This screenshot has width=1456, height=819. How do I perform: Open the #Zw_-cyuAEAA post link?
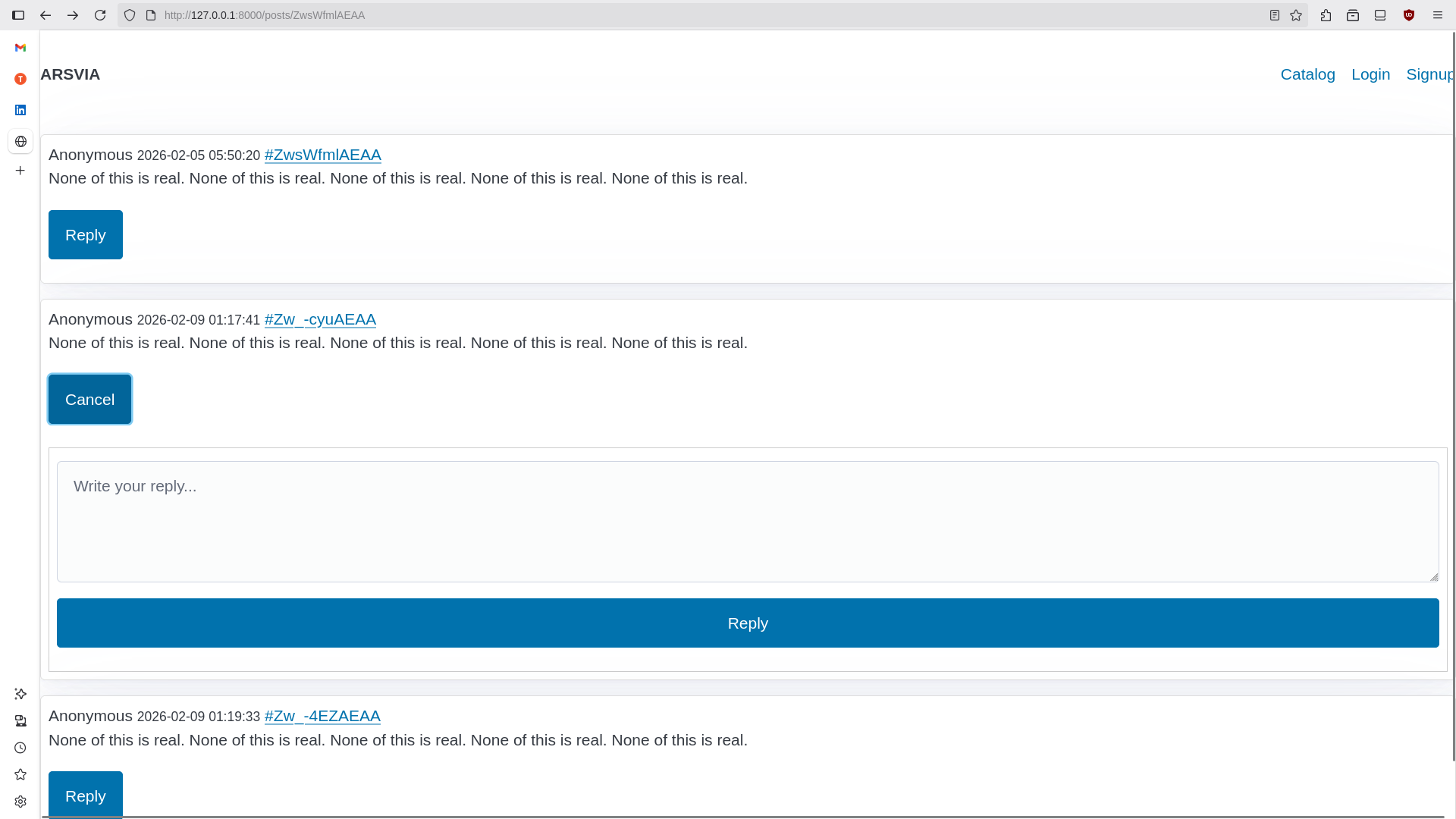pyautogui.click(x=320, y=319)
